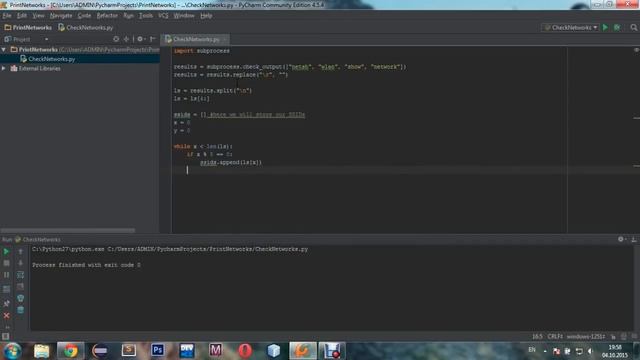Close the CheckNetworks.py editor tab
The height and width of the screenshot is (360, 640).
tap(224, 39)
